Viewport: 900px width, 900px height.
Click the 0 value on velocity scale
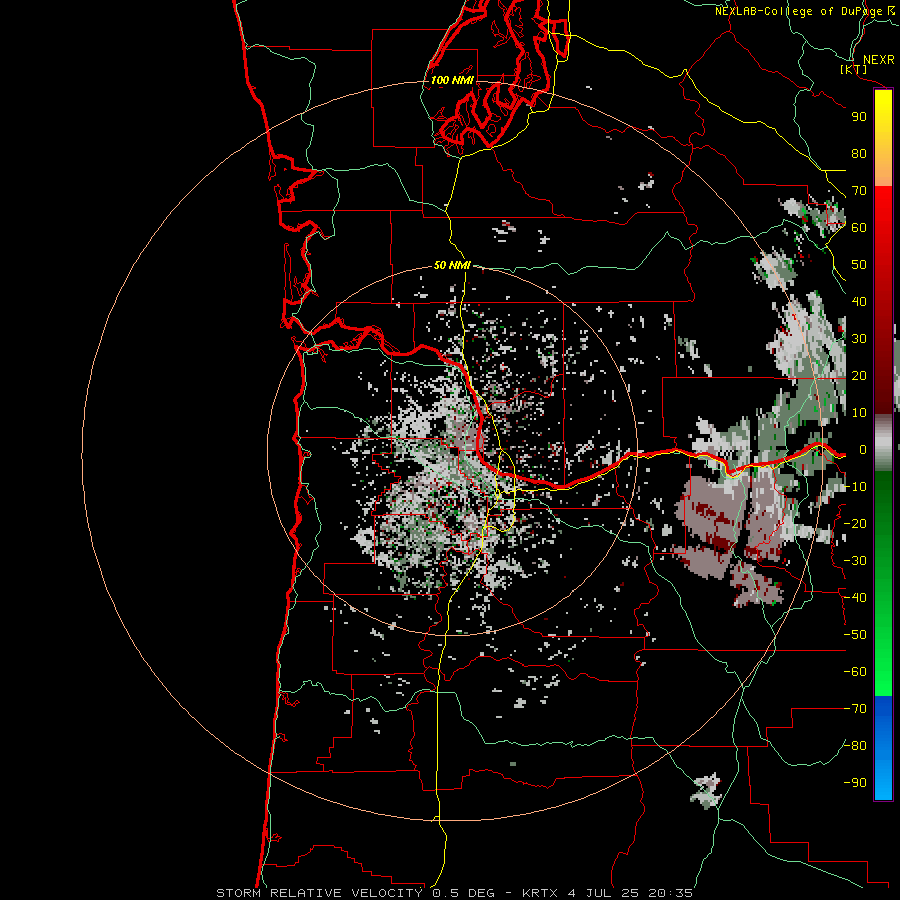coord(863,450)
